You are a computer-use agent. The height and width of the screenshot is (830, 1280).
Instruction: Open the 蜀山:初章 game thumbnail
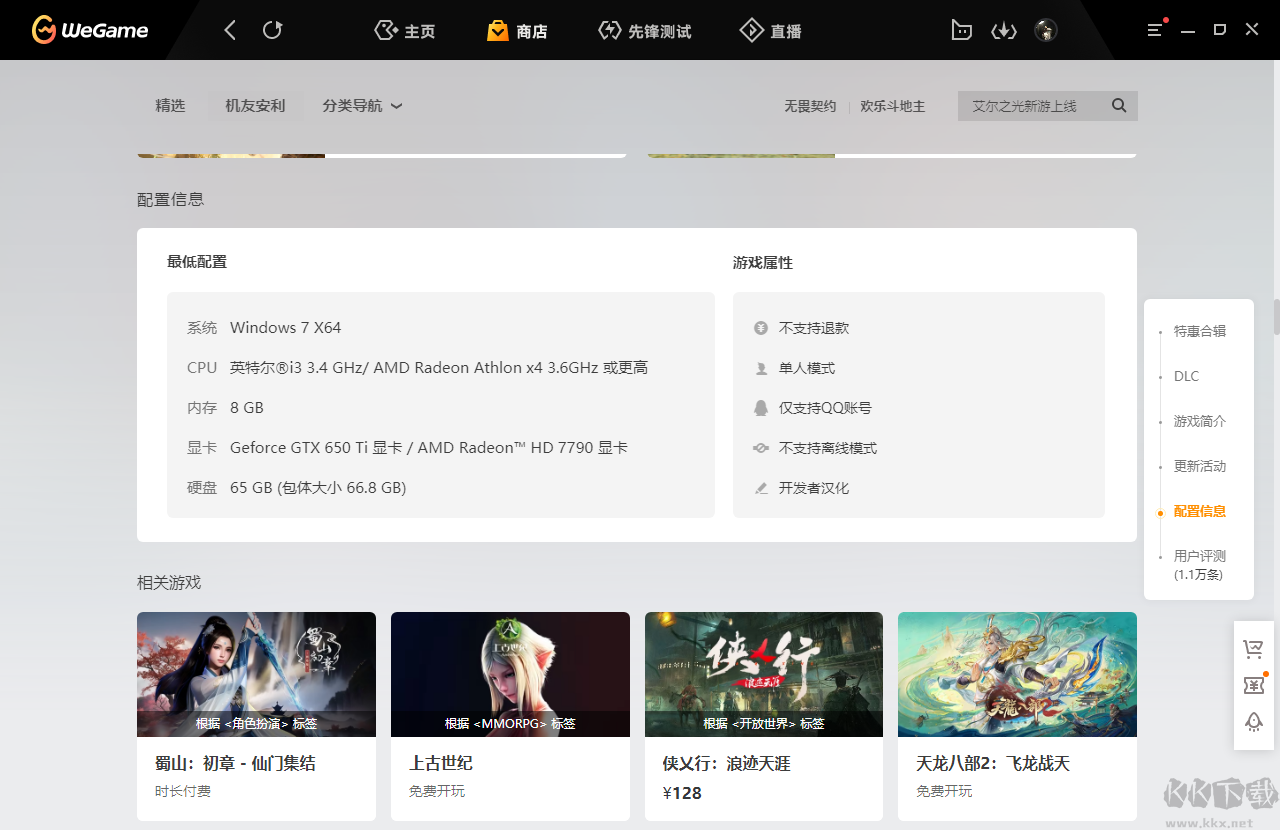pos(256,674)
